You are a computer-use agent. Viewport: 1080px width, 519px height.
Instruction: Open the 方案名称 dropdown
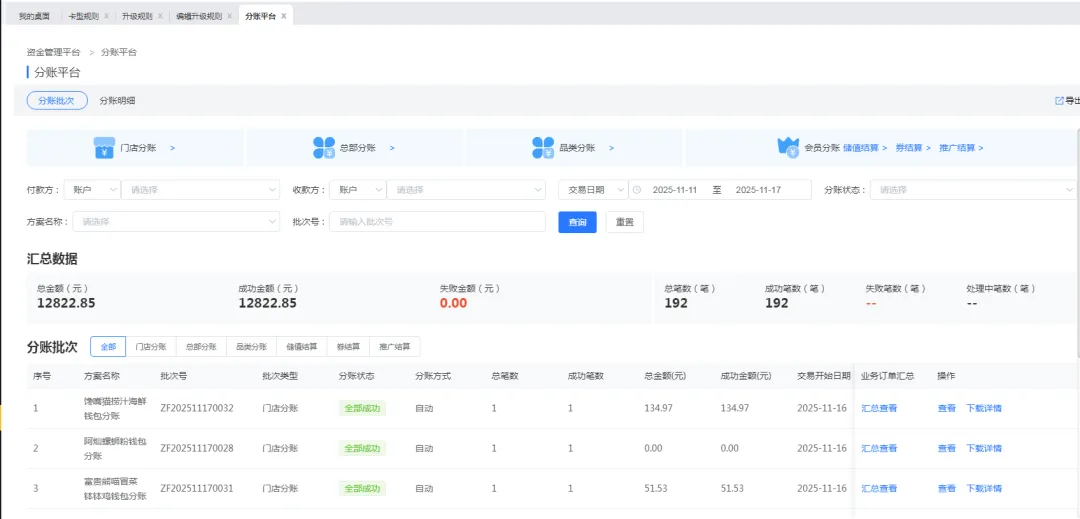(x=176, y=222)
